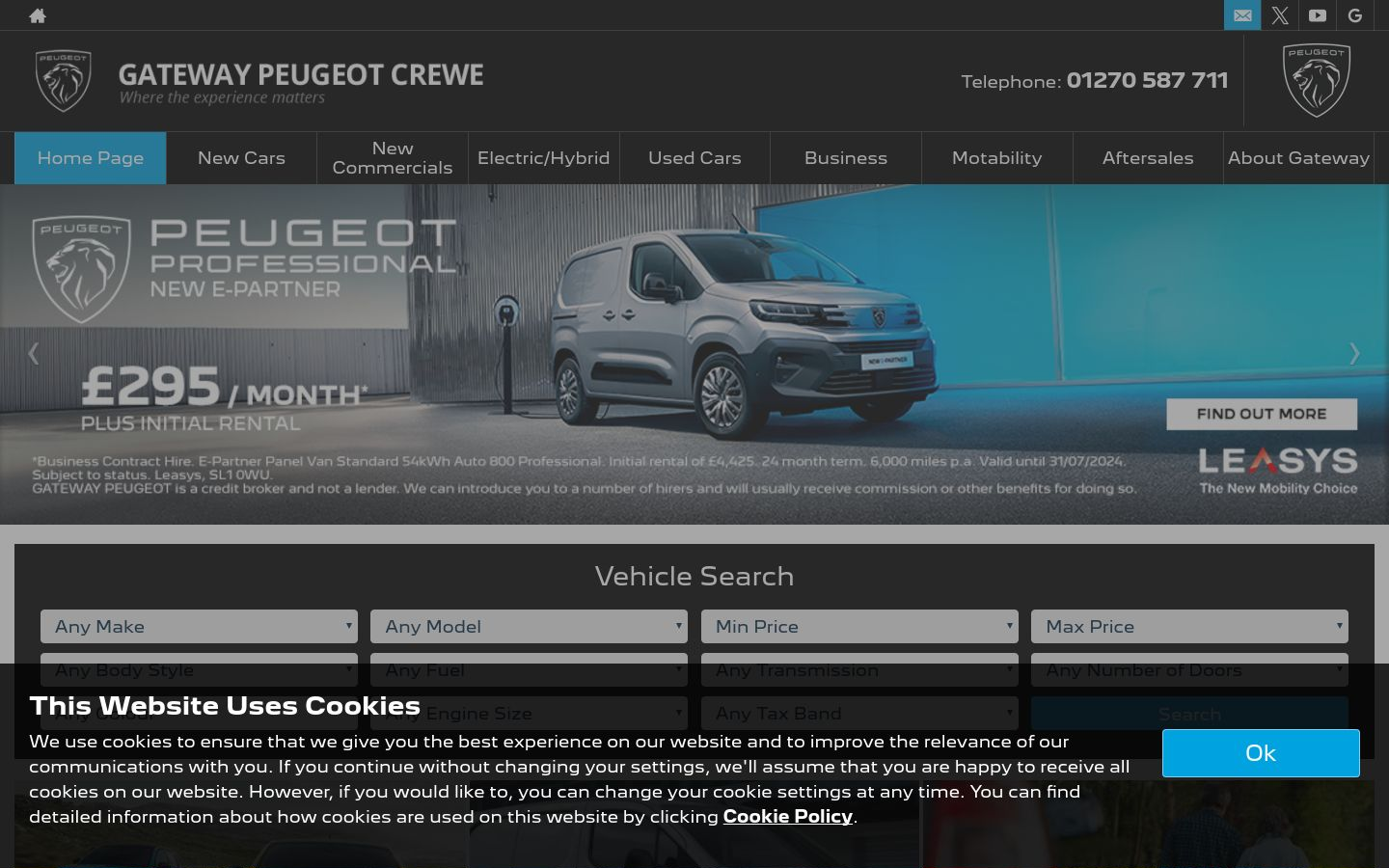Open the X (Twitter) social icon
Screen dimensions: 1389x868
(x=1280, y=15)
